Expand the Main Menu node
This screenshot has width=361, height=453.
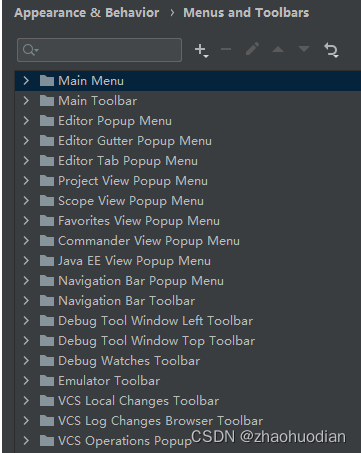[26, 81]
